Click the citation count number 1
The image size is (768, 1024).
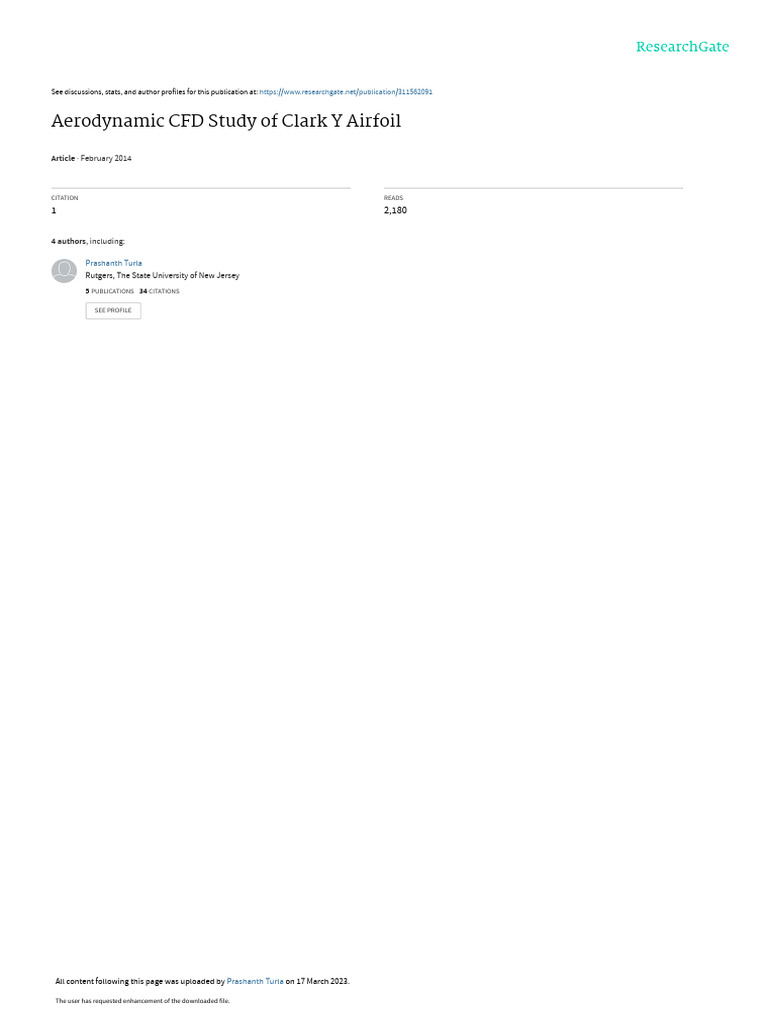pyautogui.click(x=54, y=210)
